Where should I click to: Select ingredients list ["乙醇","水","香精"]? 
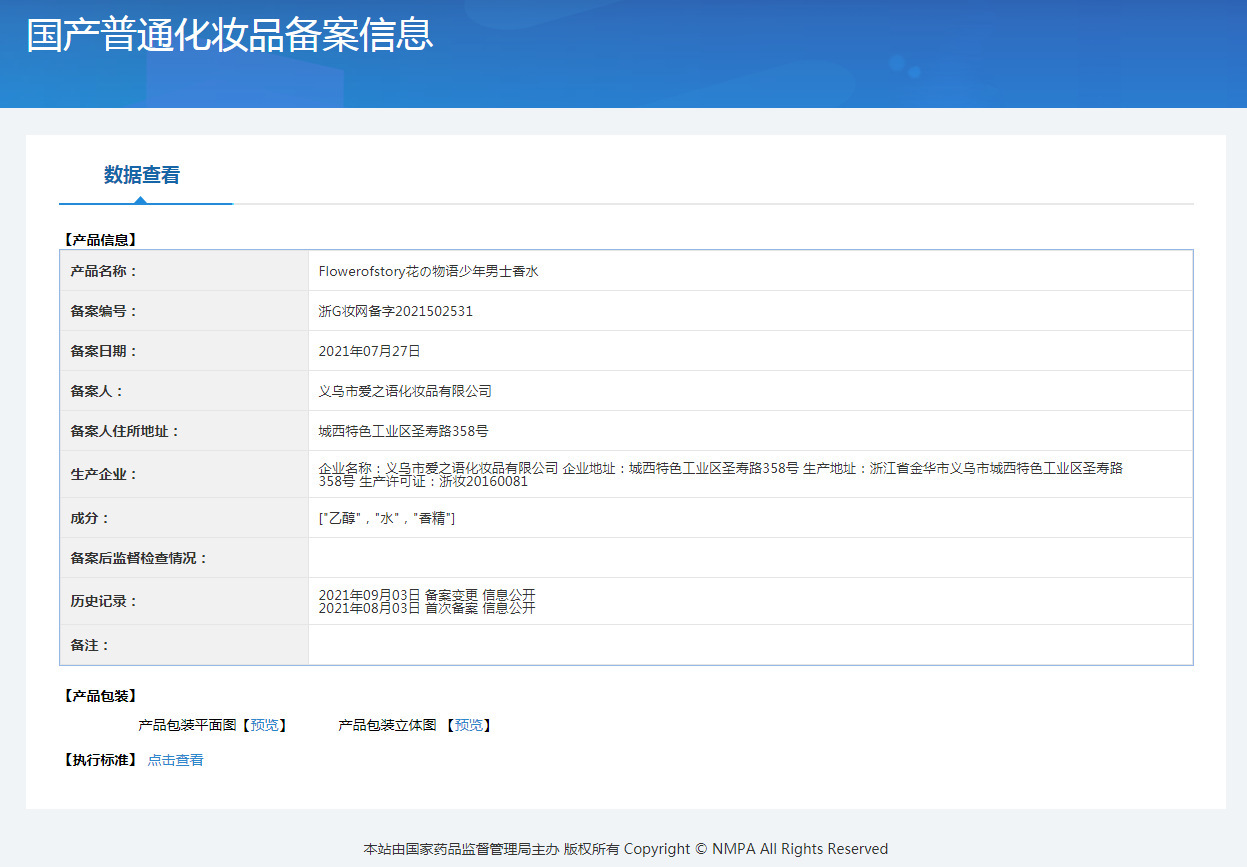click(387, 518)
